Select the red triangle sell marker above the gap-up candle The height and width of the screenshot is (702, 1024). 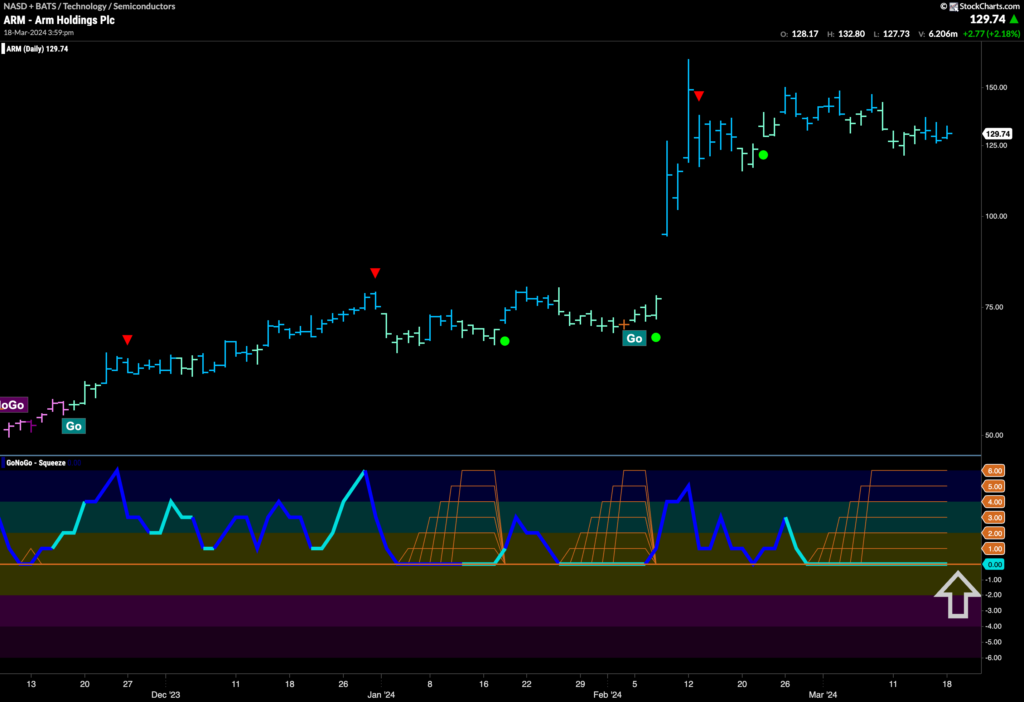(x=699, y=96)
